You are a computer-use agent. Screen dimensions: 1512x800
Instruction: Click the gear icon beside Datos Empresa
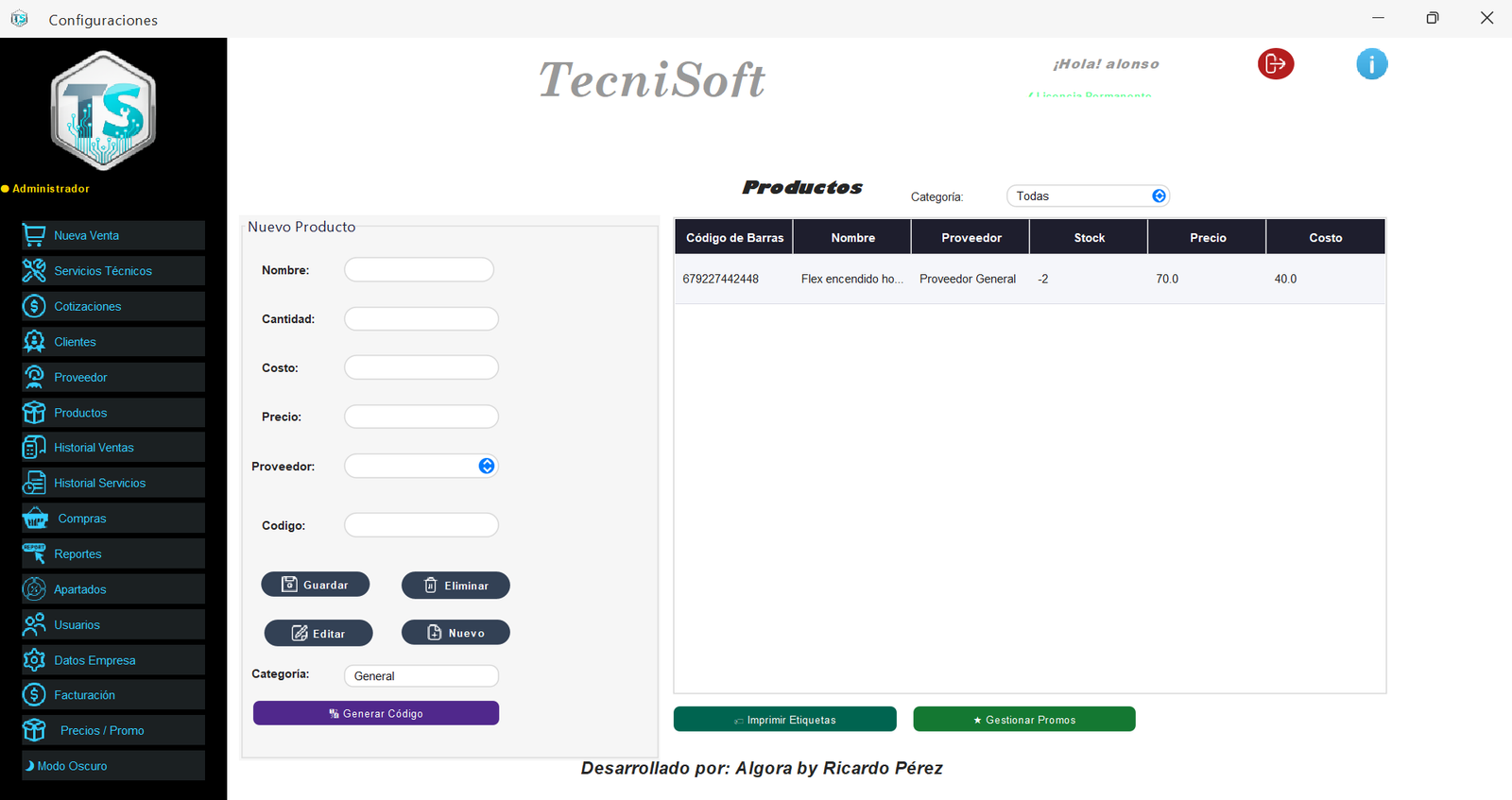tap(34, 659)
